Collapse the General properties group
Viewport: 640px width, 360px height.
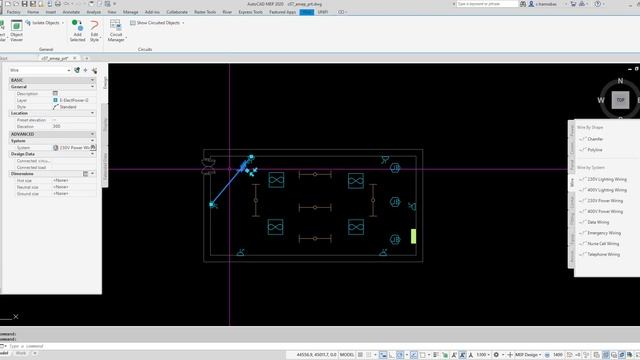point(92,87)
